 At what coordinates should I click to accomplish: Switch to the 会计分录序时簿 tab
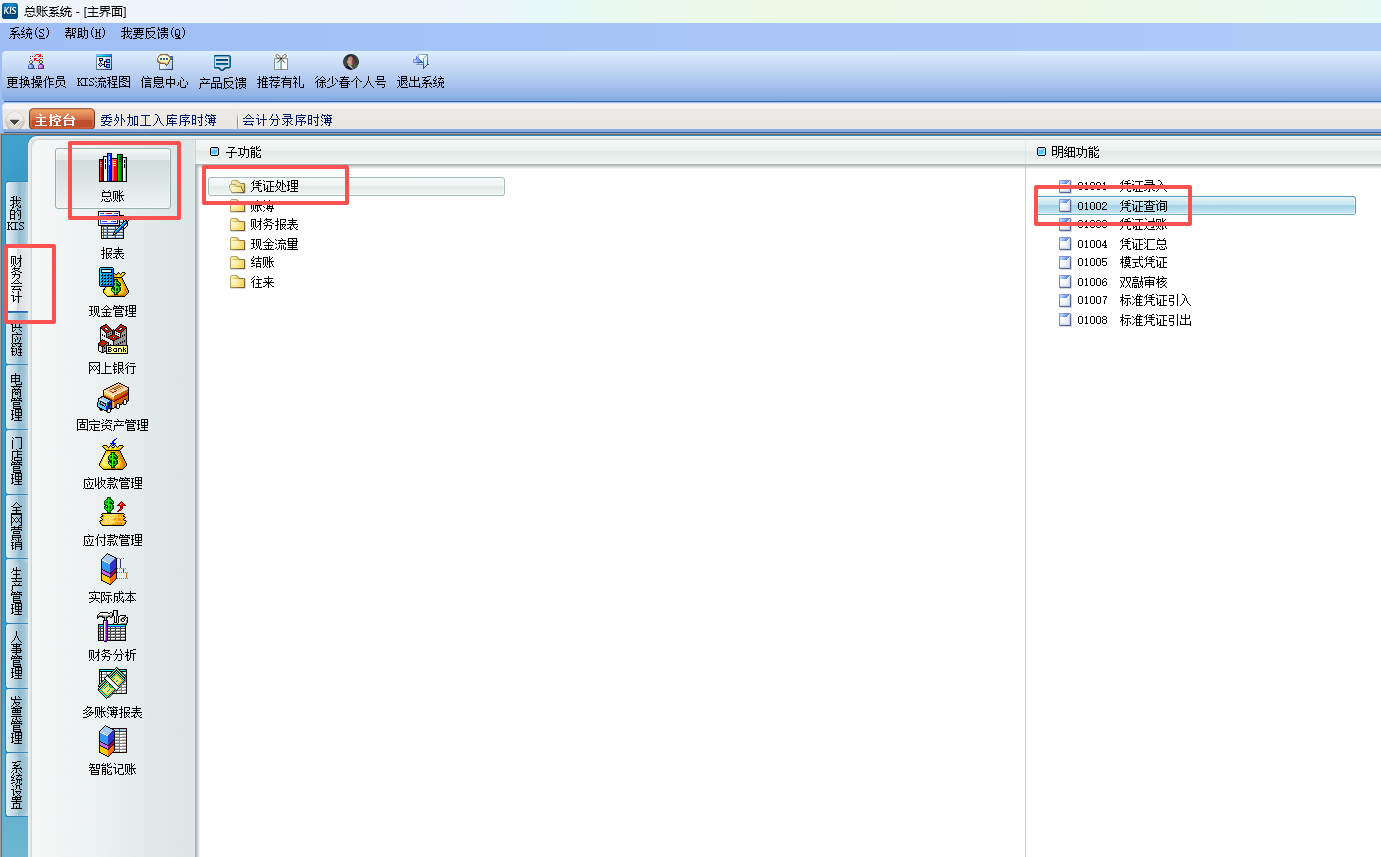tap(287, 120)
